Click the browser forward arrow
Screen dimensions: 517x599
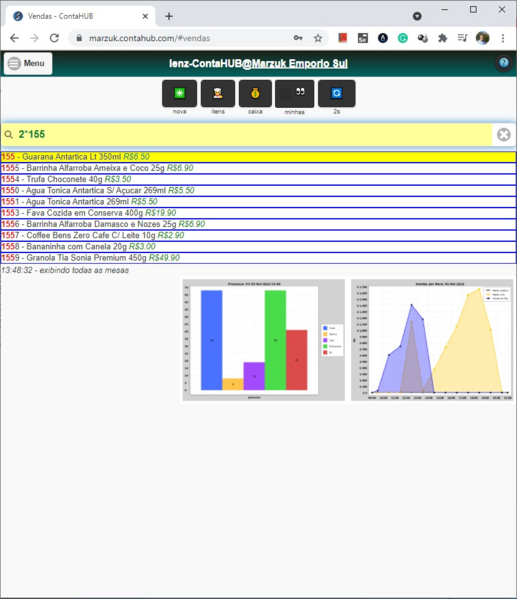coord(34,38)
